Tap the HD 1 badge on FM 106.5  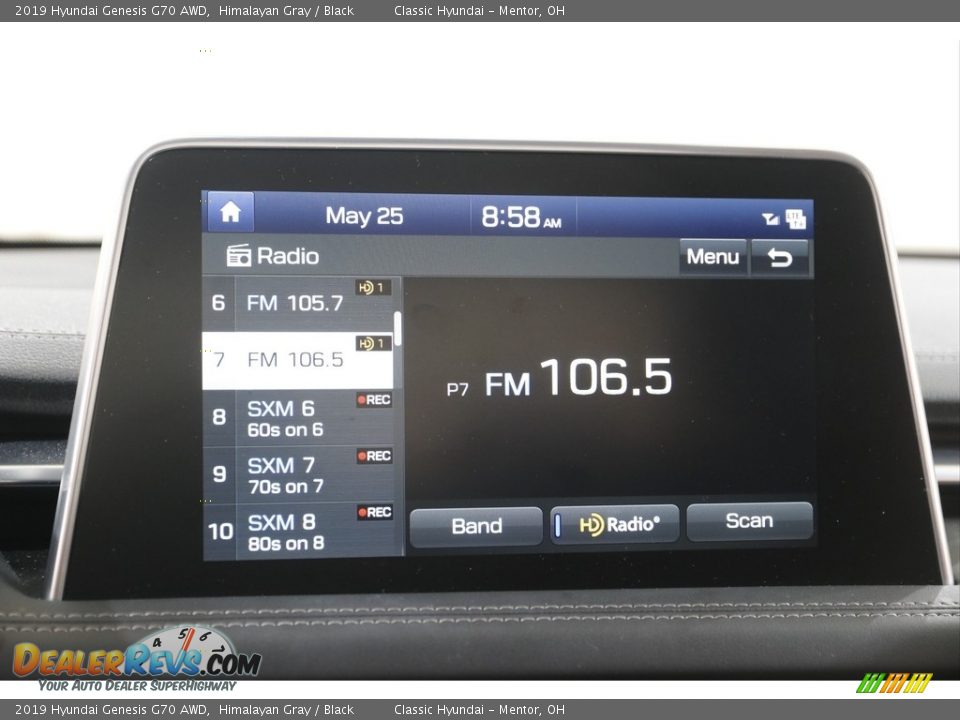tap(373, 344)
